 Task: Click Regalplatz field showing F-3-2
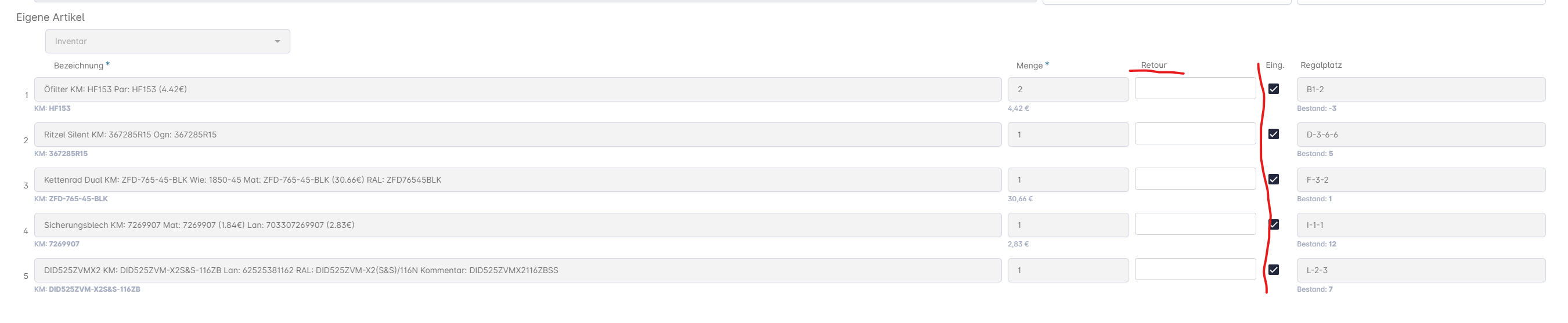pyautogui.click(x=1421, y=180)
